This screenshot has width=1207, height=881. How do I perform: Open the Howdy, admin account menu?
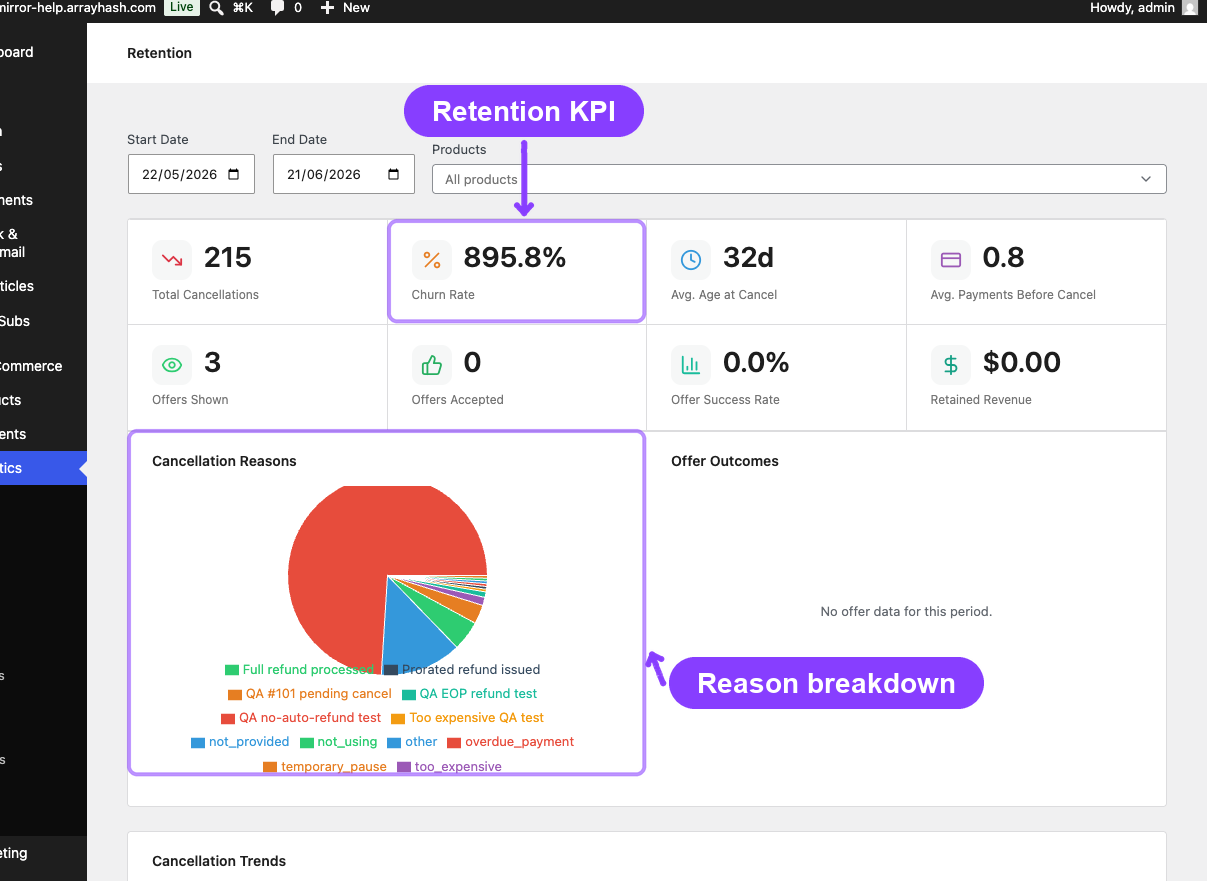(x=1143, y=8)
